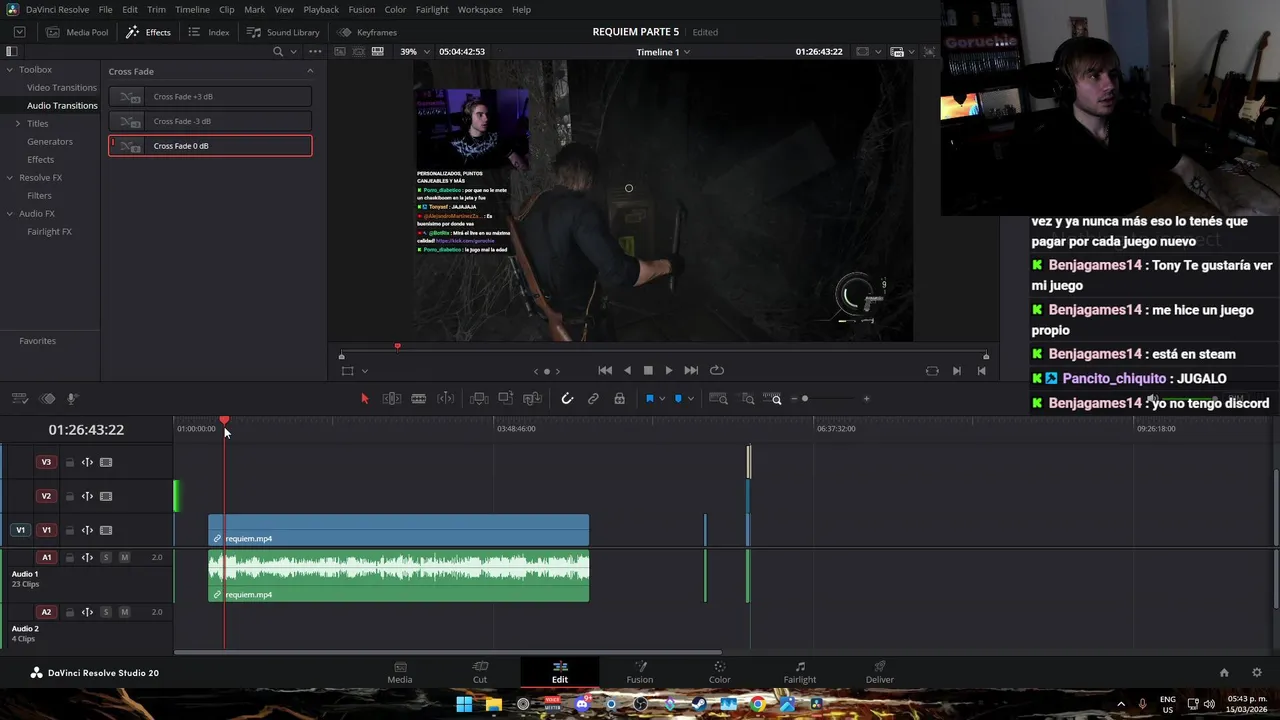
Task: Open the File menu
Action: (105, 9)
